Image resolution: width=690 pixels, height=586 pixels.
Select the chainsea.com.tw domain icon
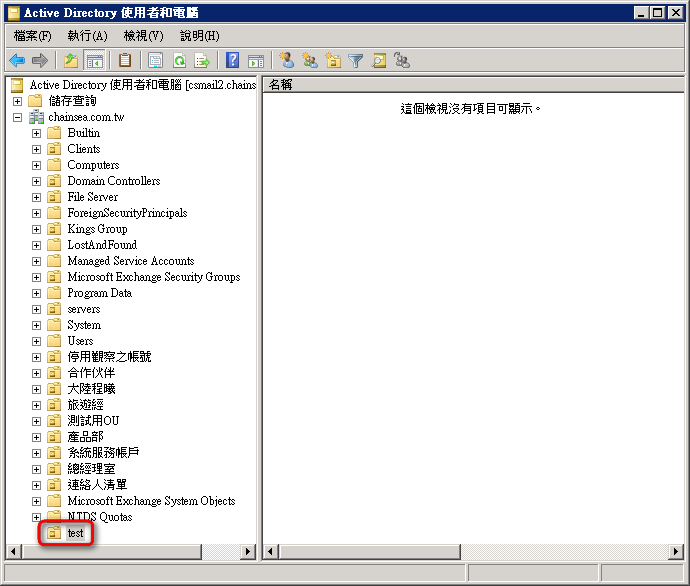coord(36,117)
